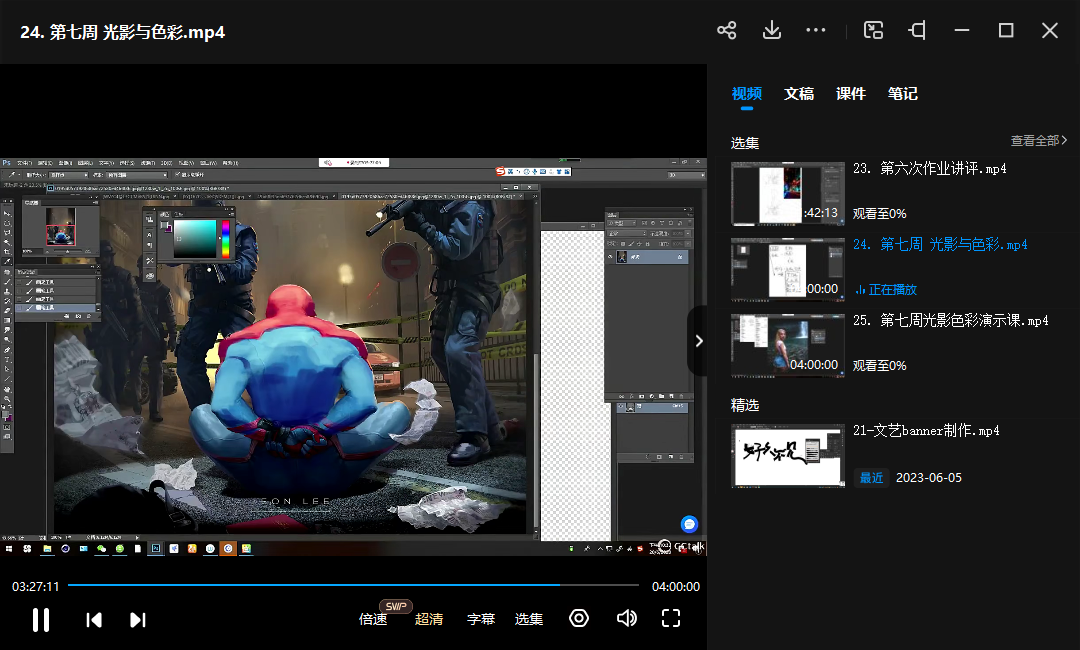
Task: Click the pin window icon
Action: tap(917, 30)
